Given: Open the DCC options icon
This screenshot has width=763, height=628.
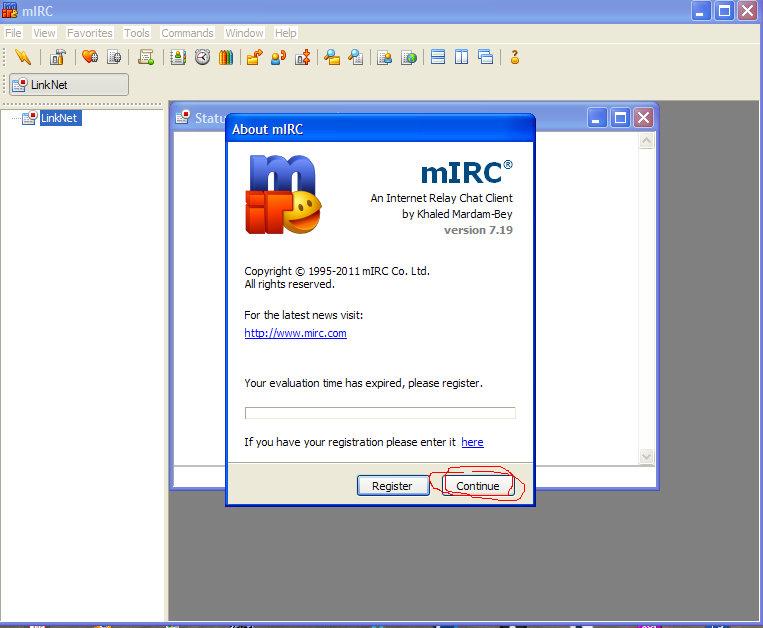Looking at the screenshot, I should (302, 57).
